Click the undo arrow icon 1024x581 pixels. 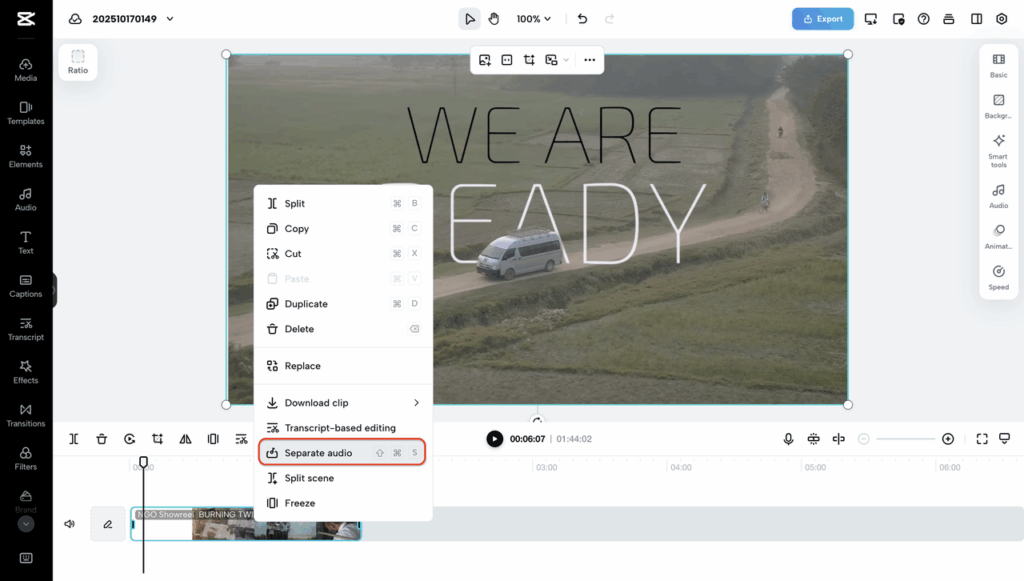click(x=583, y=19)
